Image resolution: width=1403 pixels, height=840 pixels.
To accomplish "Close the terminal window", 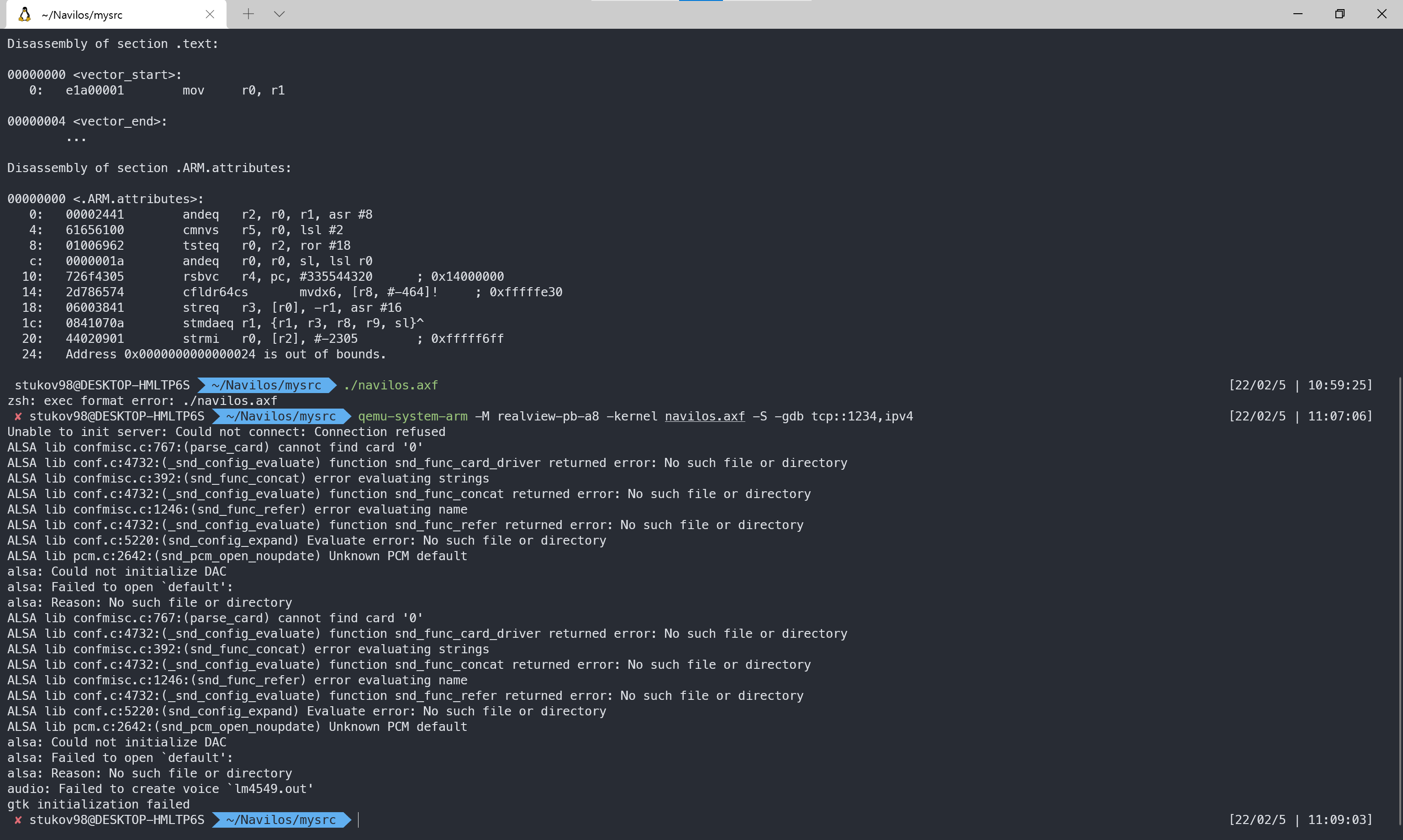I will tap(1382, 14).
